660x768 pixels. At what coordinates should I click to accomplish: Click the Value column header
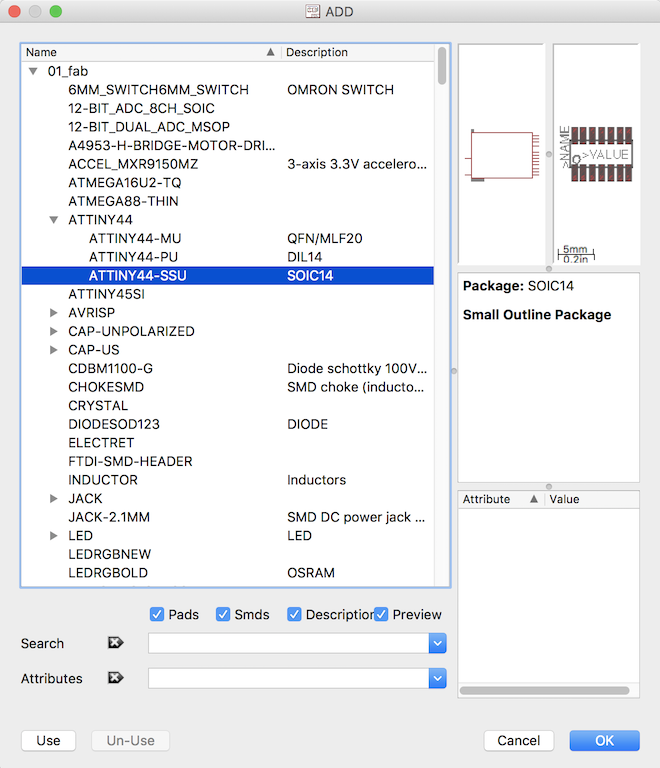coord(592,499)
